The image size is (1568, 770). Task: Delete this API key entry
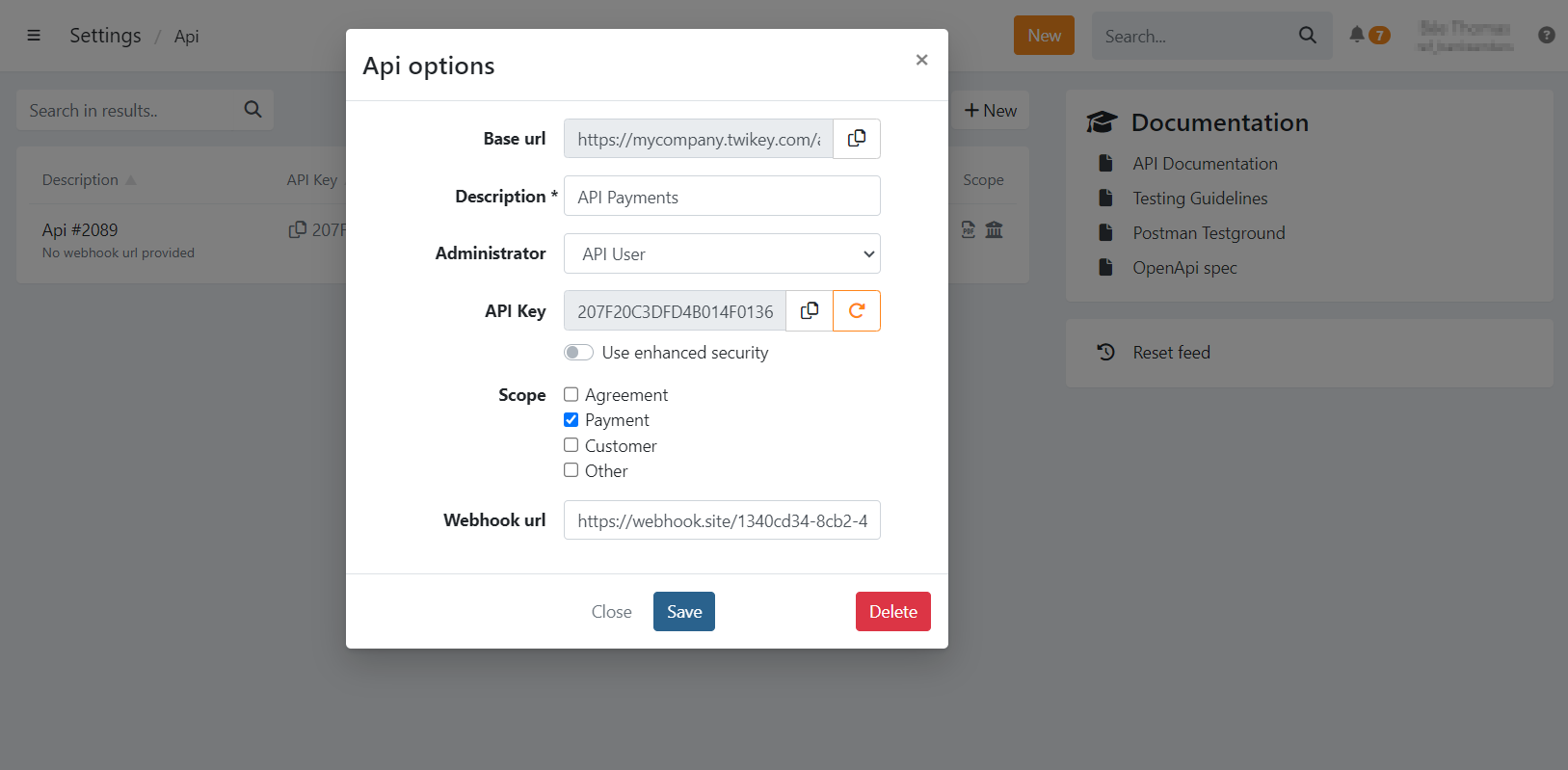(892, 611)
